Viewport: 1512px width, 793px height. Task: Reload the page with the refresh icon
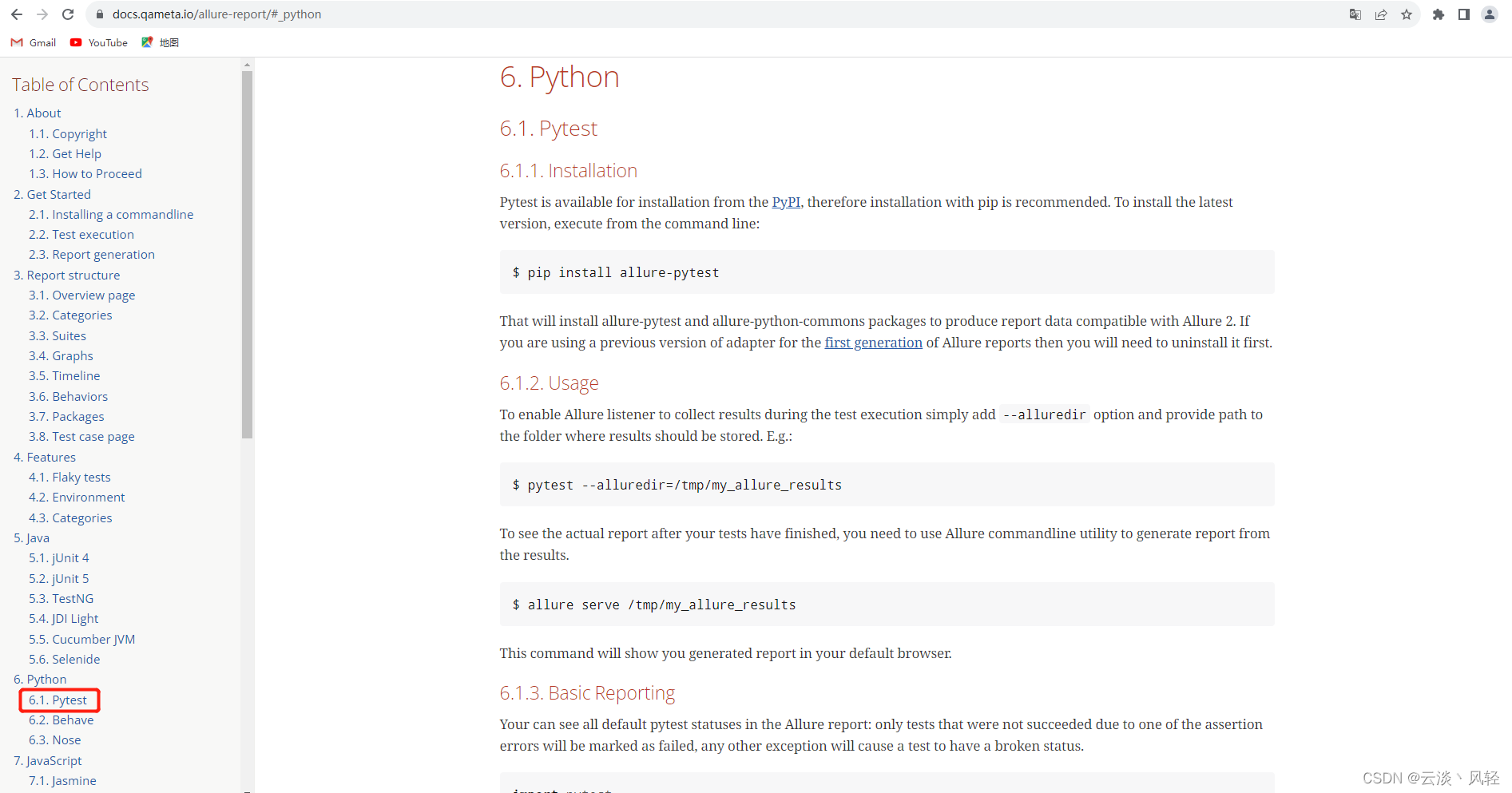click(x=68, y=14)
